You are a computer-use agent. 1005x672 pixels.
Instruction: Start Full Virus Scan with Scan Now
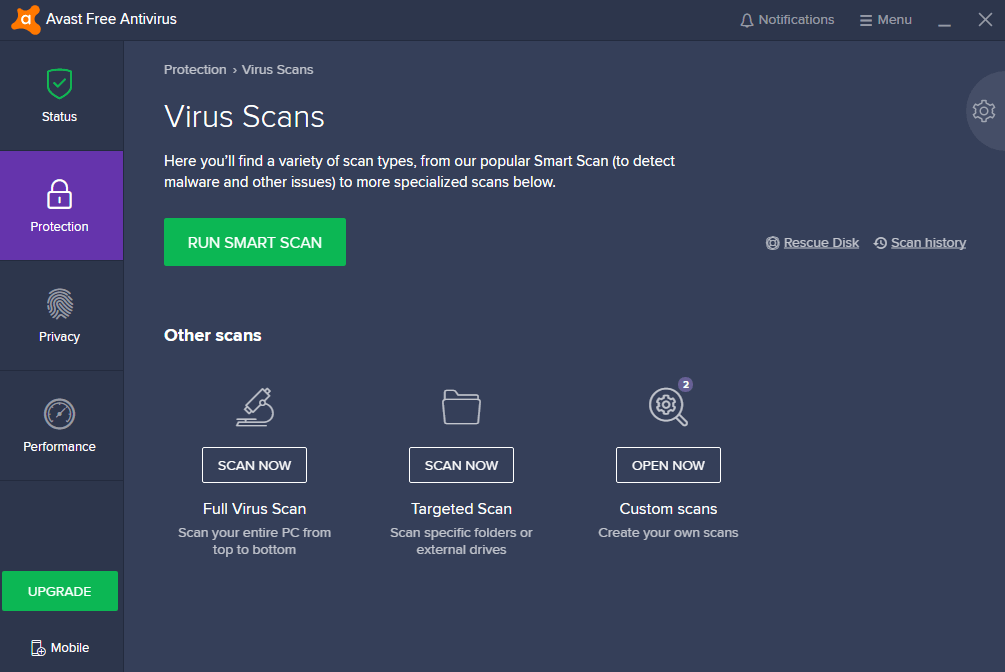(x=254, y=465)
